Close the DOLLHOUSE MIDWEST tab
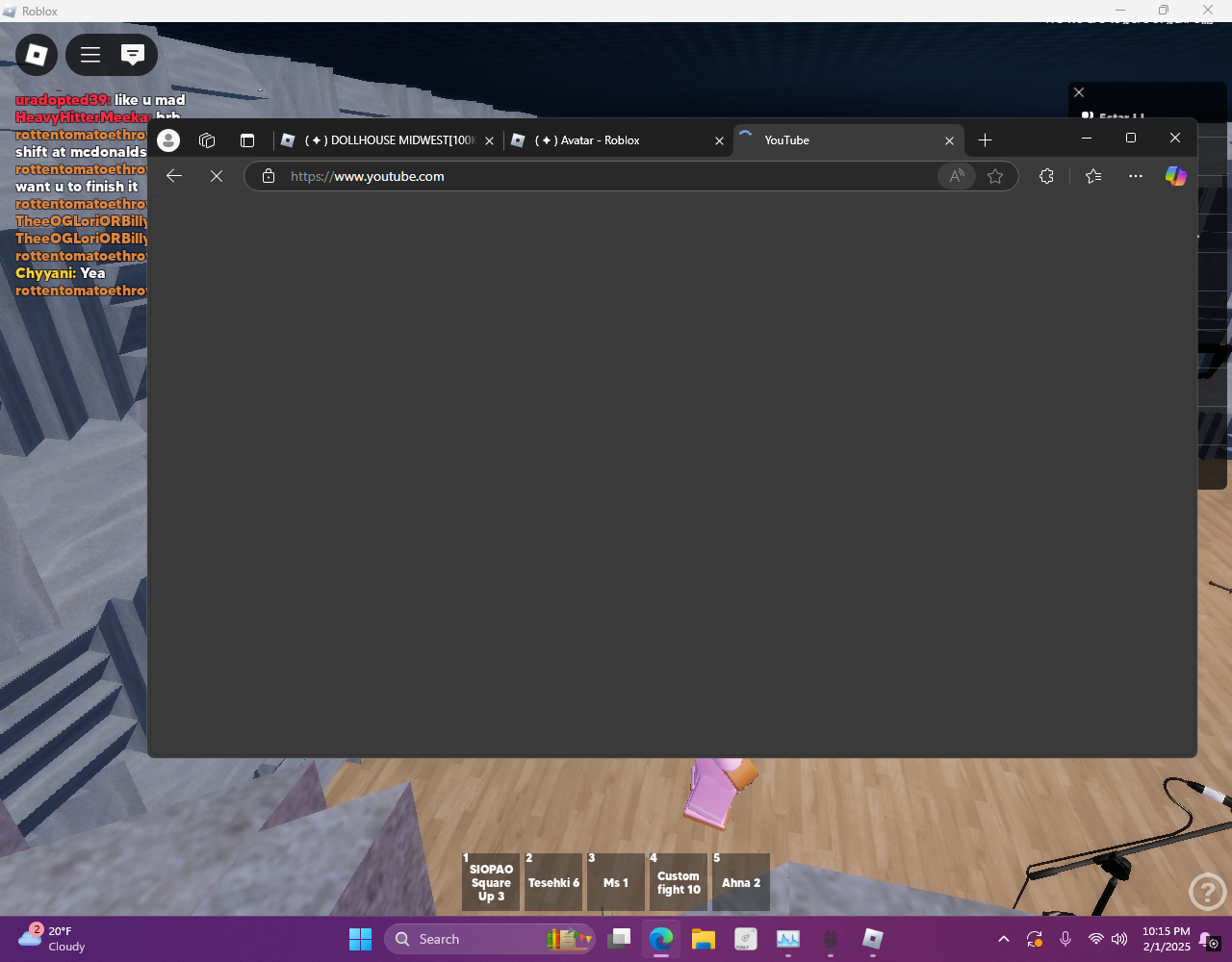Image resolution: width=1232 pixels, height=962 pixels. coord(489,140)
